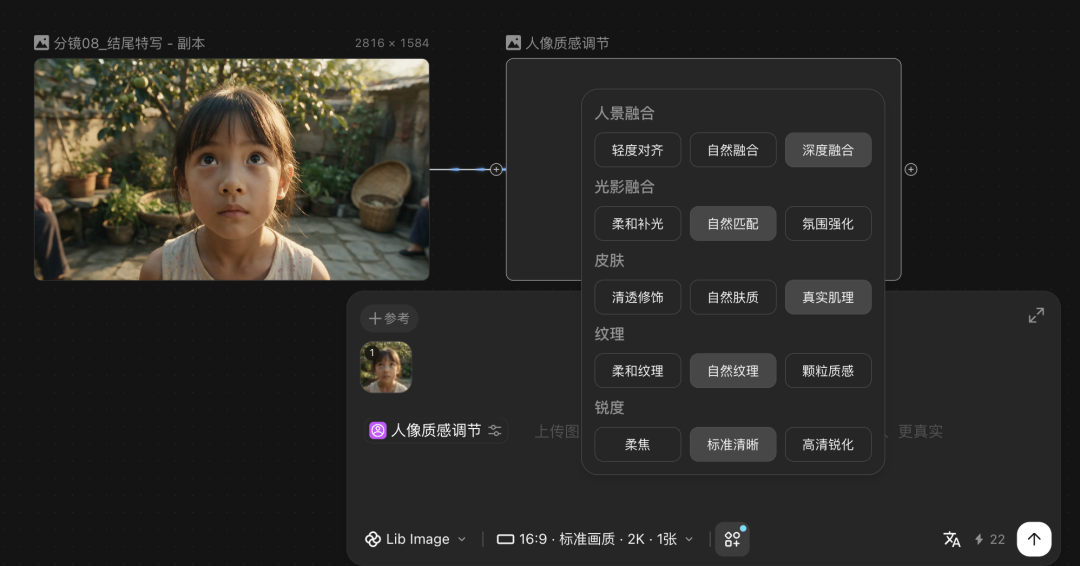Expand the prompt panel with the expand icon
This screenshot has width=1080, height=566.
click(1036, 315)
